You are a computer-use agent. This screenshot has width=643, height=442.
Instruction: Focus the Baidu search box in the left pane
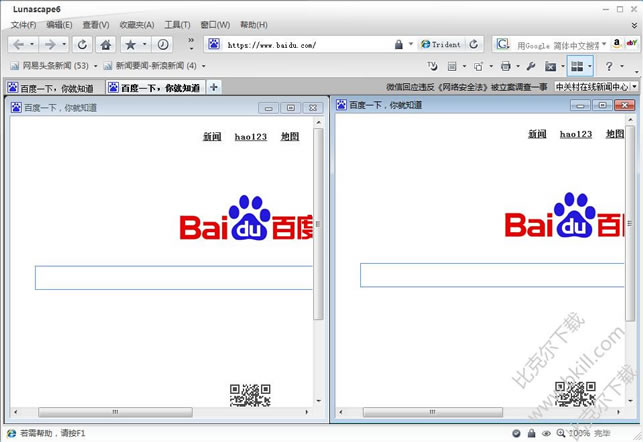(x=174, y=278)
